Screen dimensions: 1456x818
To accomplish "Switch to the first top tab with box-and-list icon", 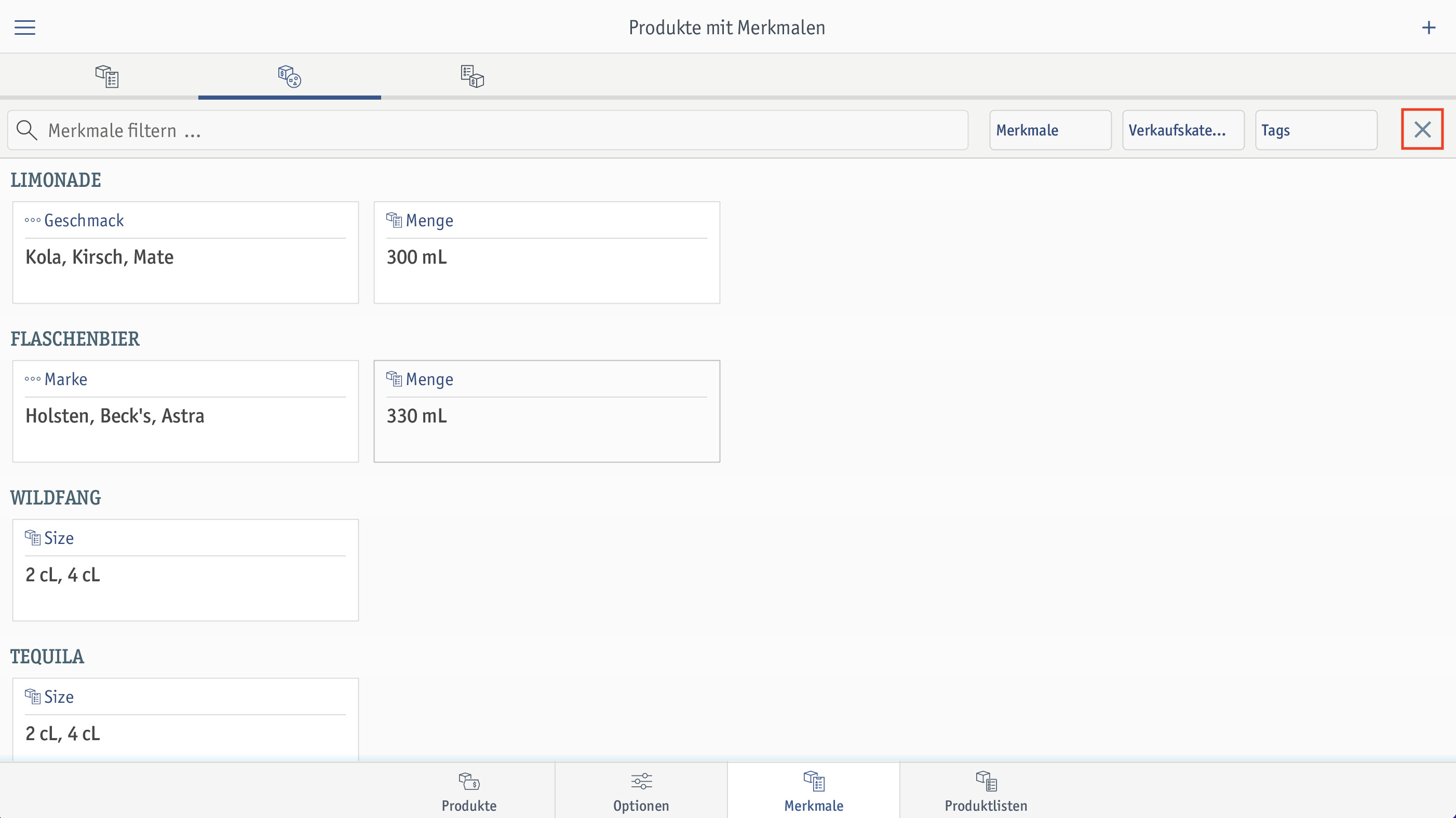I will (106, 76).
